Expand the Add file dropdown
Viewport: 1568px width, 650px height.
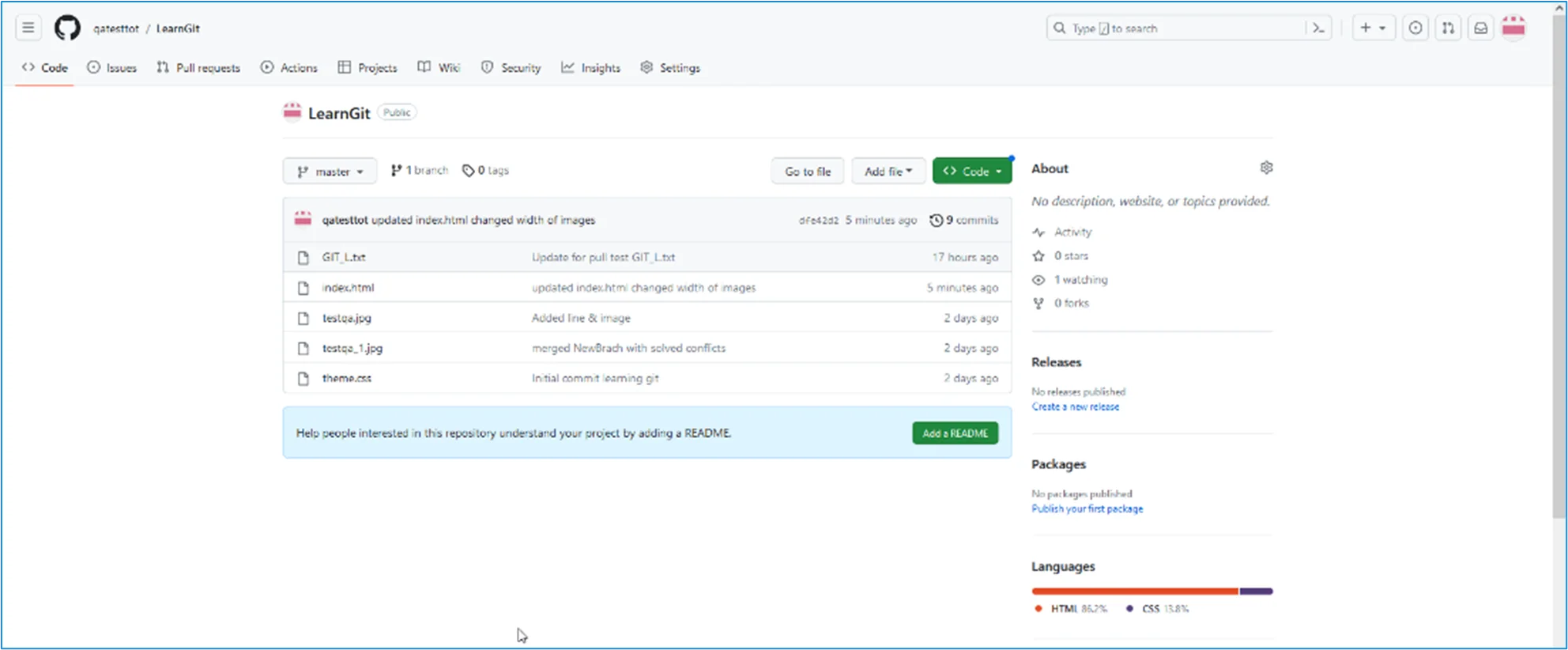pos(888,172)
